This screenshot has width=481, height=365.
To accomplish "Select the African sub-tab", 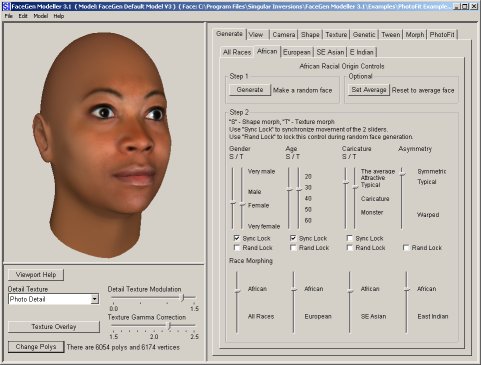I will (x=267, y=51).
